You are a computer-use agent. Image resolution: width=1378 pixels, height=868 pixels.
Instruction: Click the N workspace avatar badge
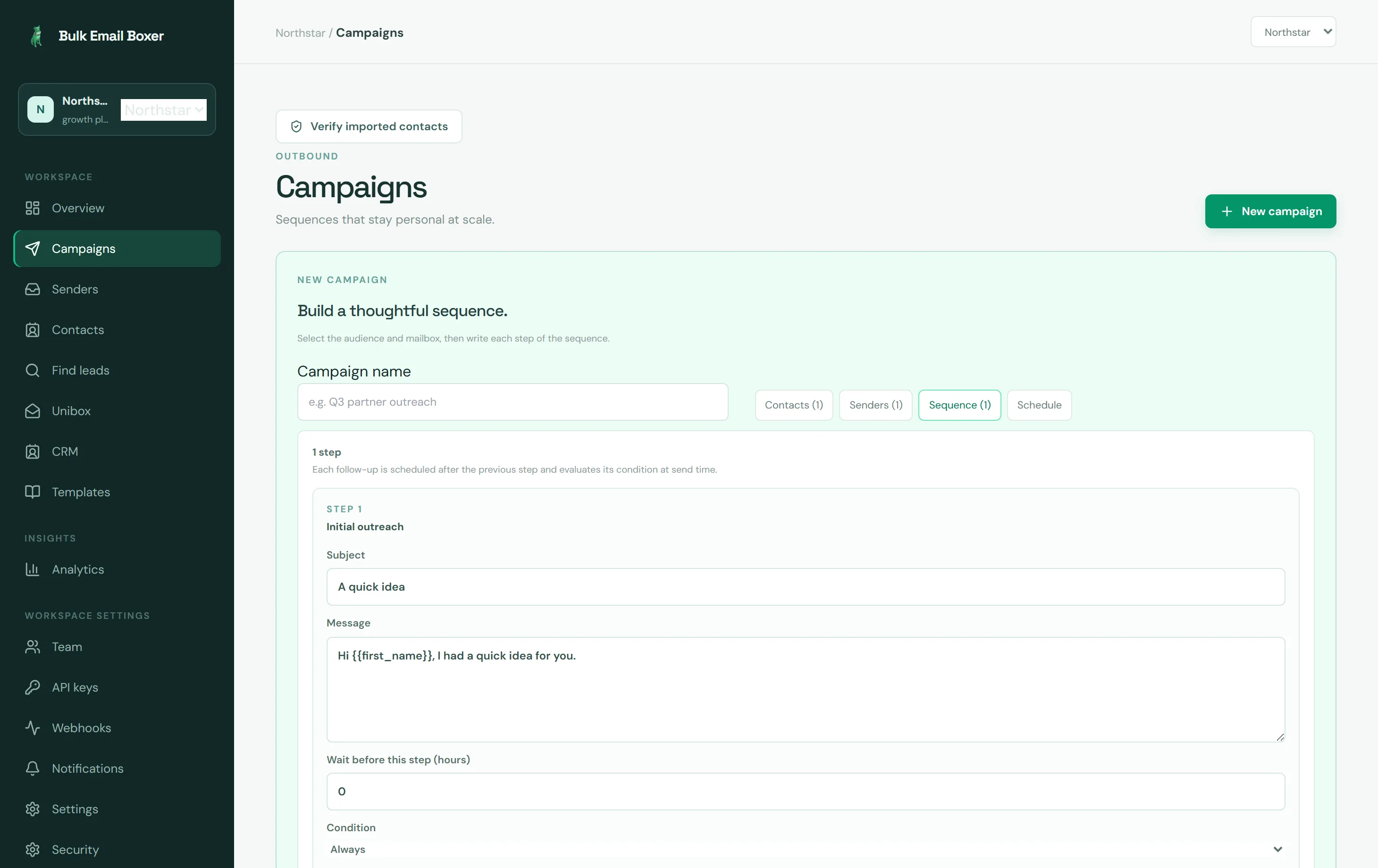point(41,109)
